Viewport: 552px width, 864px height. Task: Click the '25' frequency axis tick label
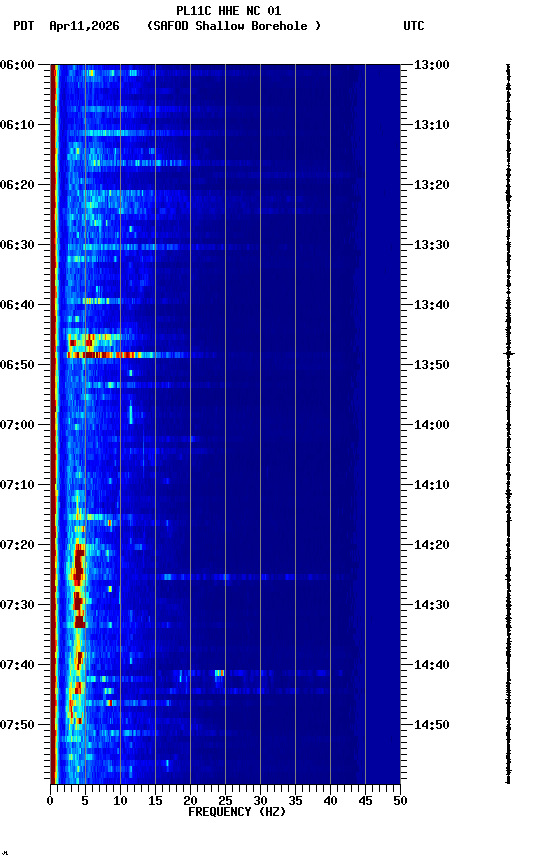pos(225,801)
